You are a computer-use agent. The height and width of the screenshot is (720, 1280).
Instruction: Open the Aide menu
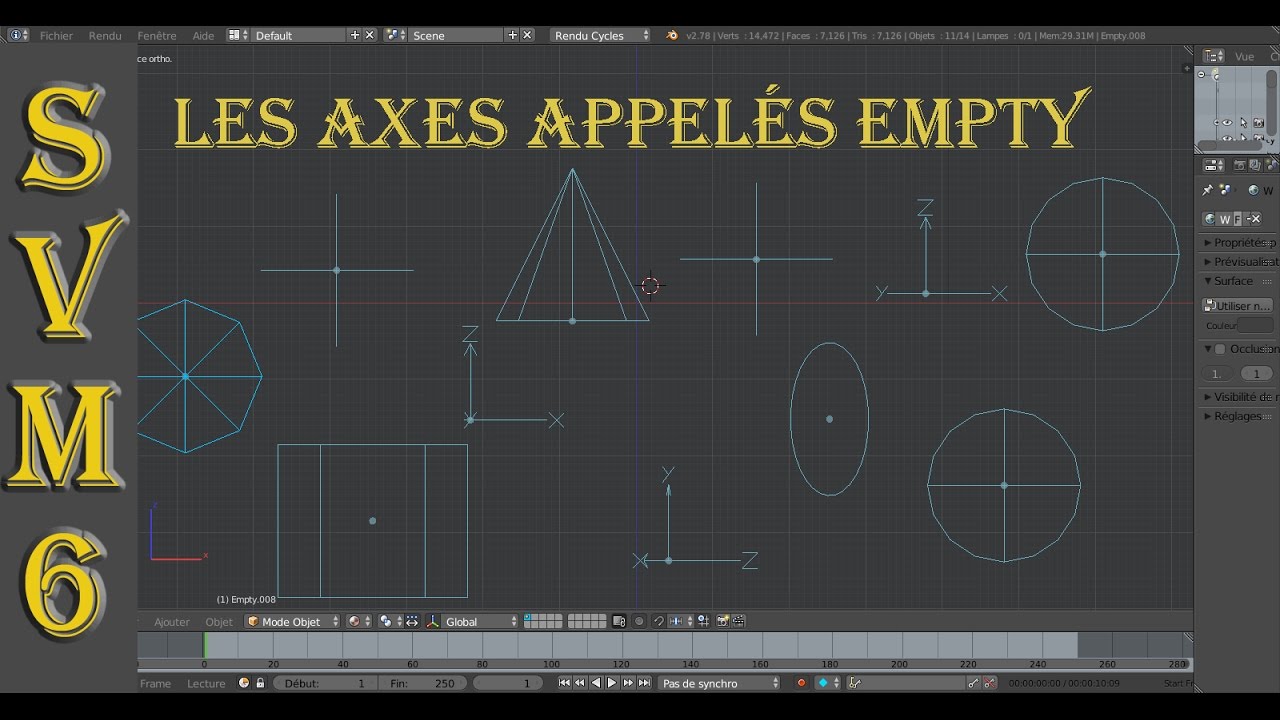[203, 35]
